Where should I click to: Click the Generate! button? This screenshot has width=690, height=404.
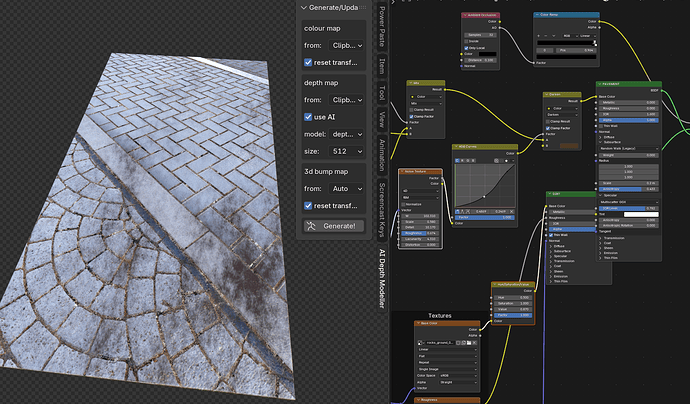(x=334, y=226)
